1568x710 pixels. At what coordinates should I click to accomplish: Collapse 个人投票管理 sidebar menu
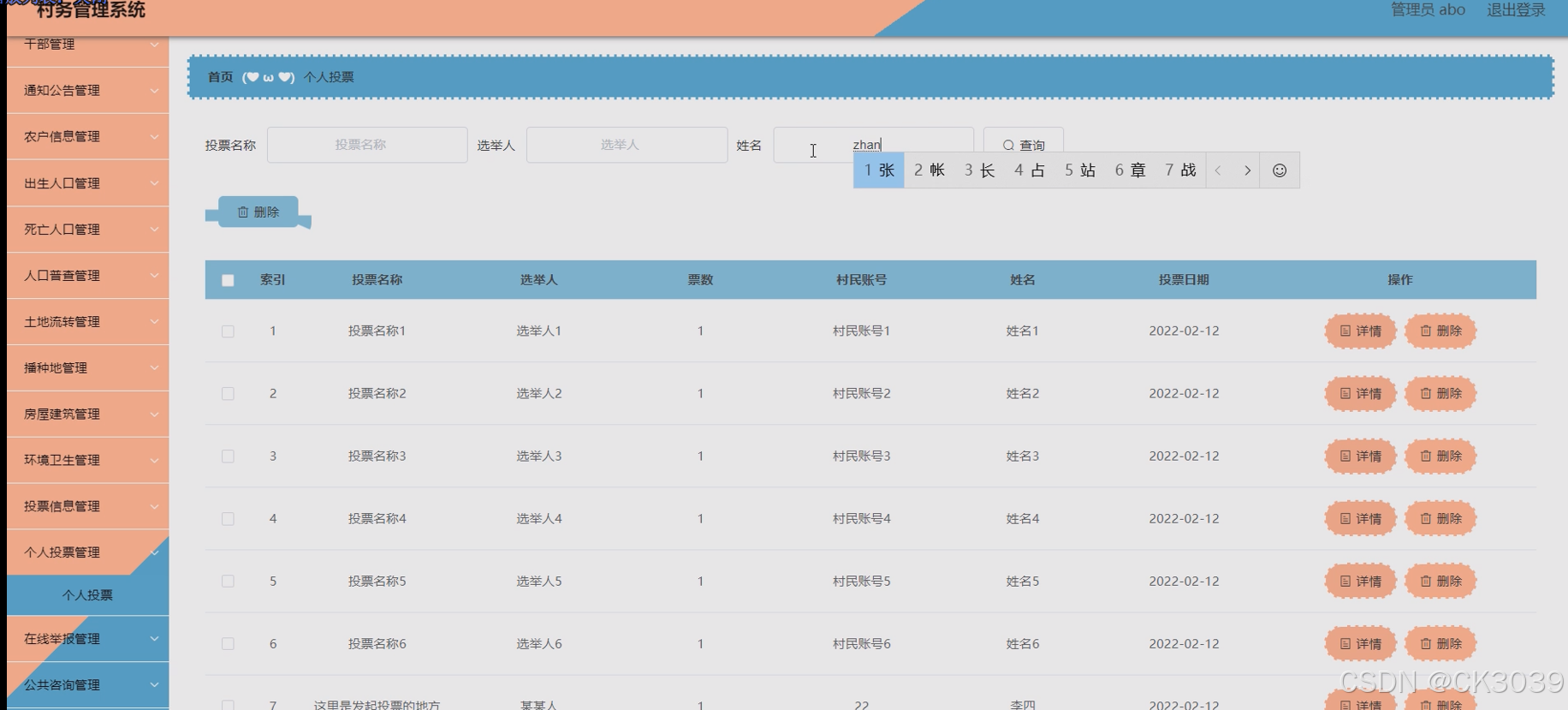tap(88, 552)
